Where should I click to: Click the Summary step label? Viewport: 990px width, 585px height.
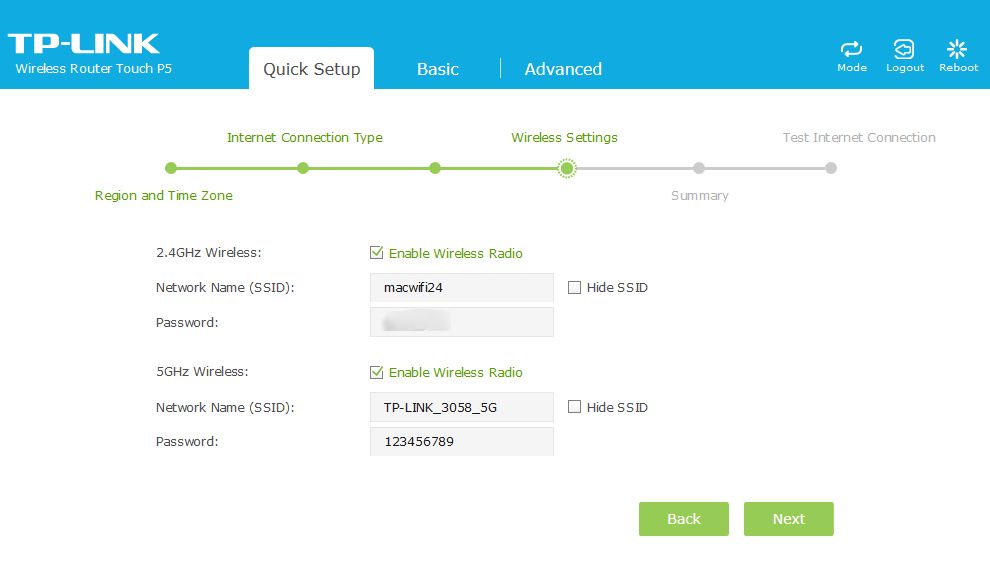point(700,196)
